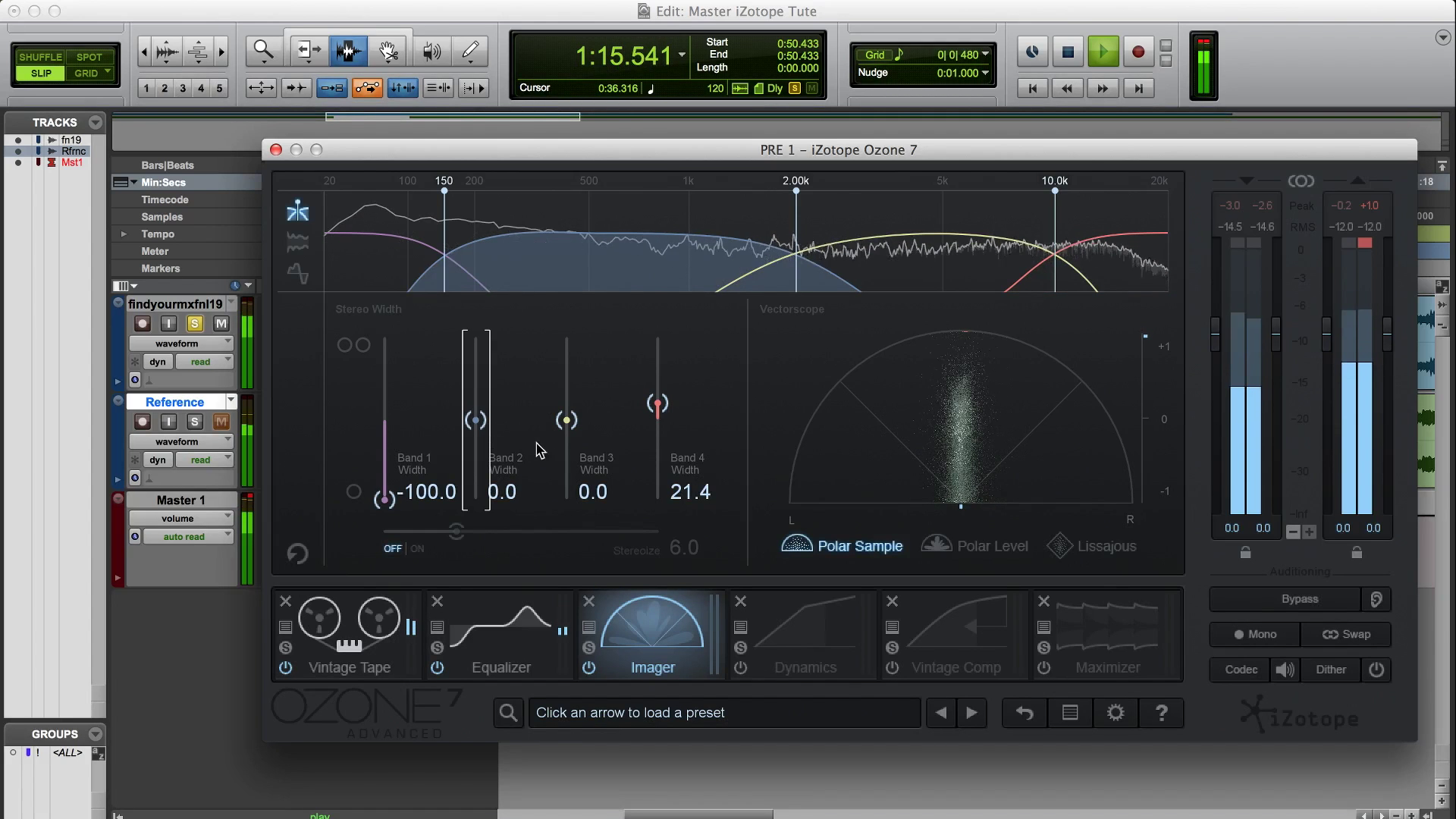Solo the findyourmxfnl19 track

195,324
